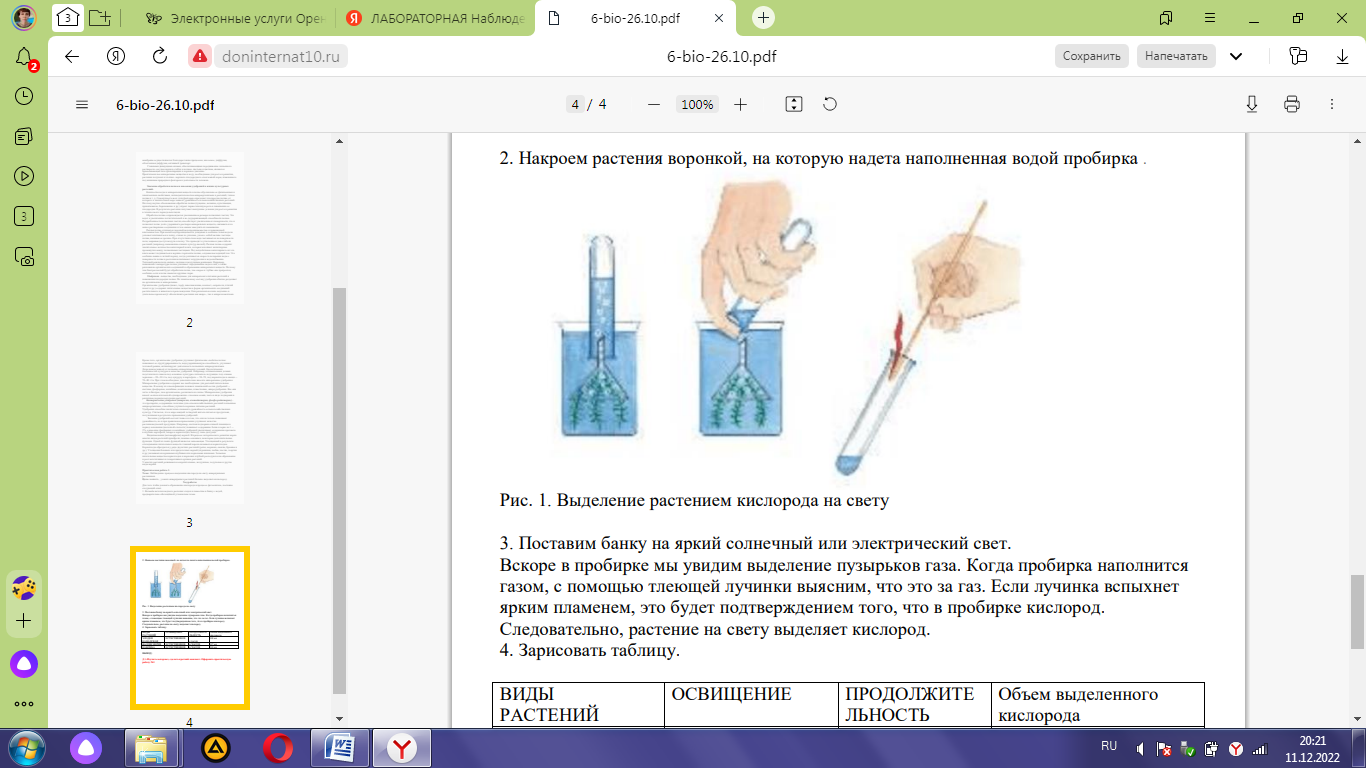The image size is (1366, 768).
Task: Open Windows Start menu
Action: point(25,748)
